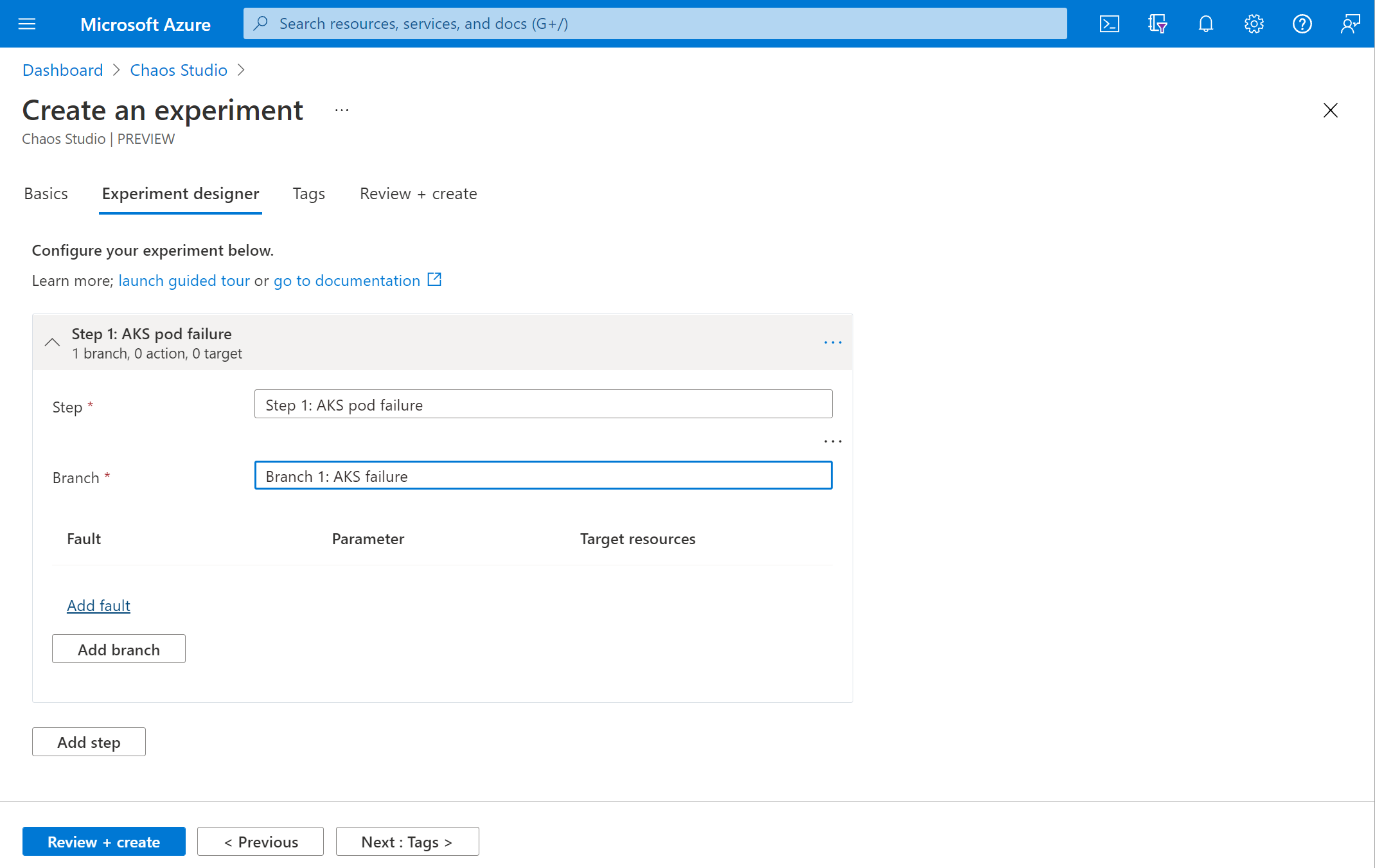Click Add step button below experiment
Viewport: 1375px width, 868px height.
89,742
